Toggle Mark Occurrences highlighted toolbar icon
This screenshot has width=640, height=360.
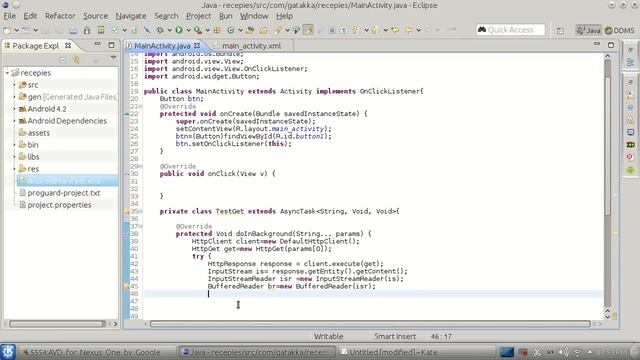pos(308,30)
